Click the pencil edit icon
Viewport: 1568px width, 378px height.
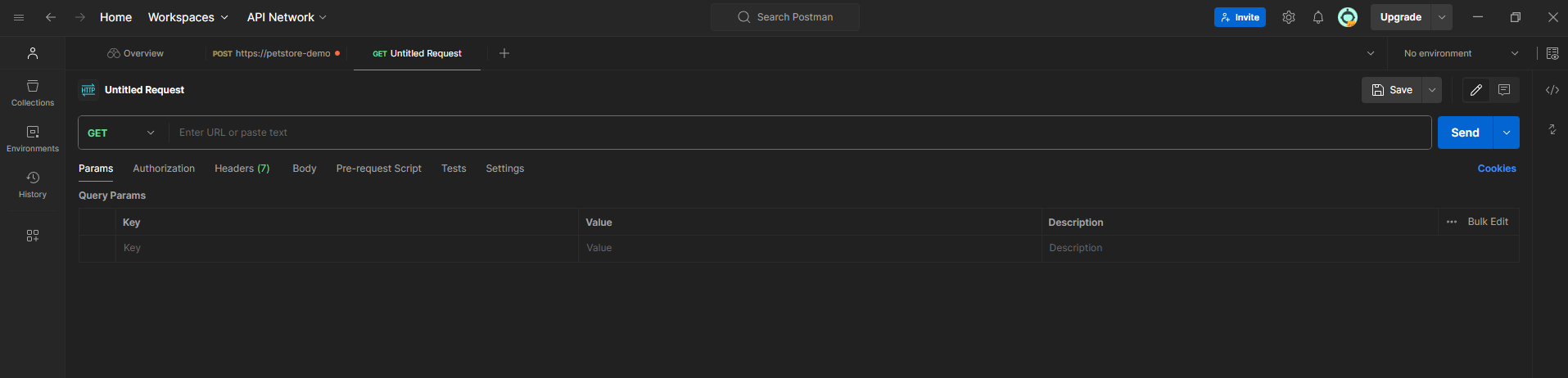(1476, 90)
